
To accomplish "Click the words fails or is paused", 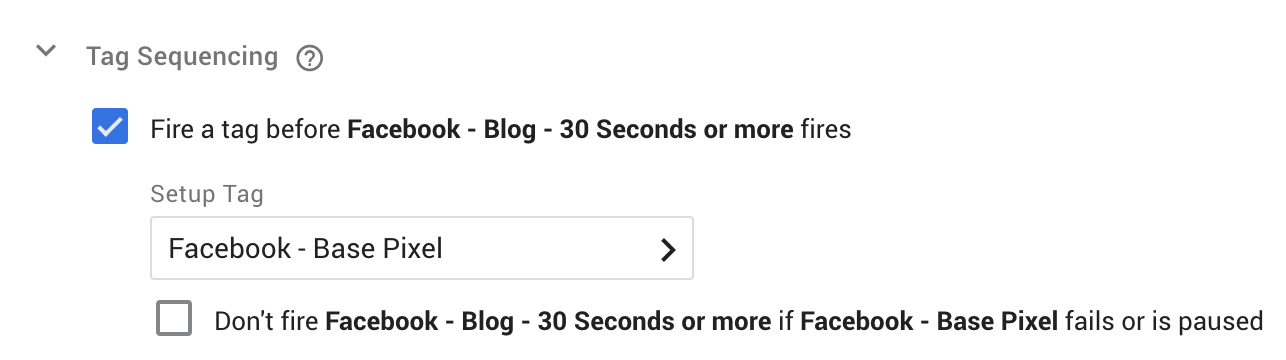I will point(1165,322).
